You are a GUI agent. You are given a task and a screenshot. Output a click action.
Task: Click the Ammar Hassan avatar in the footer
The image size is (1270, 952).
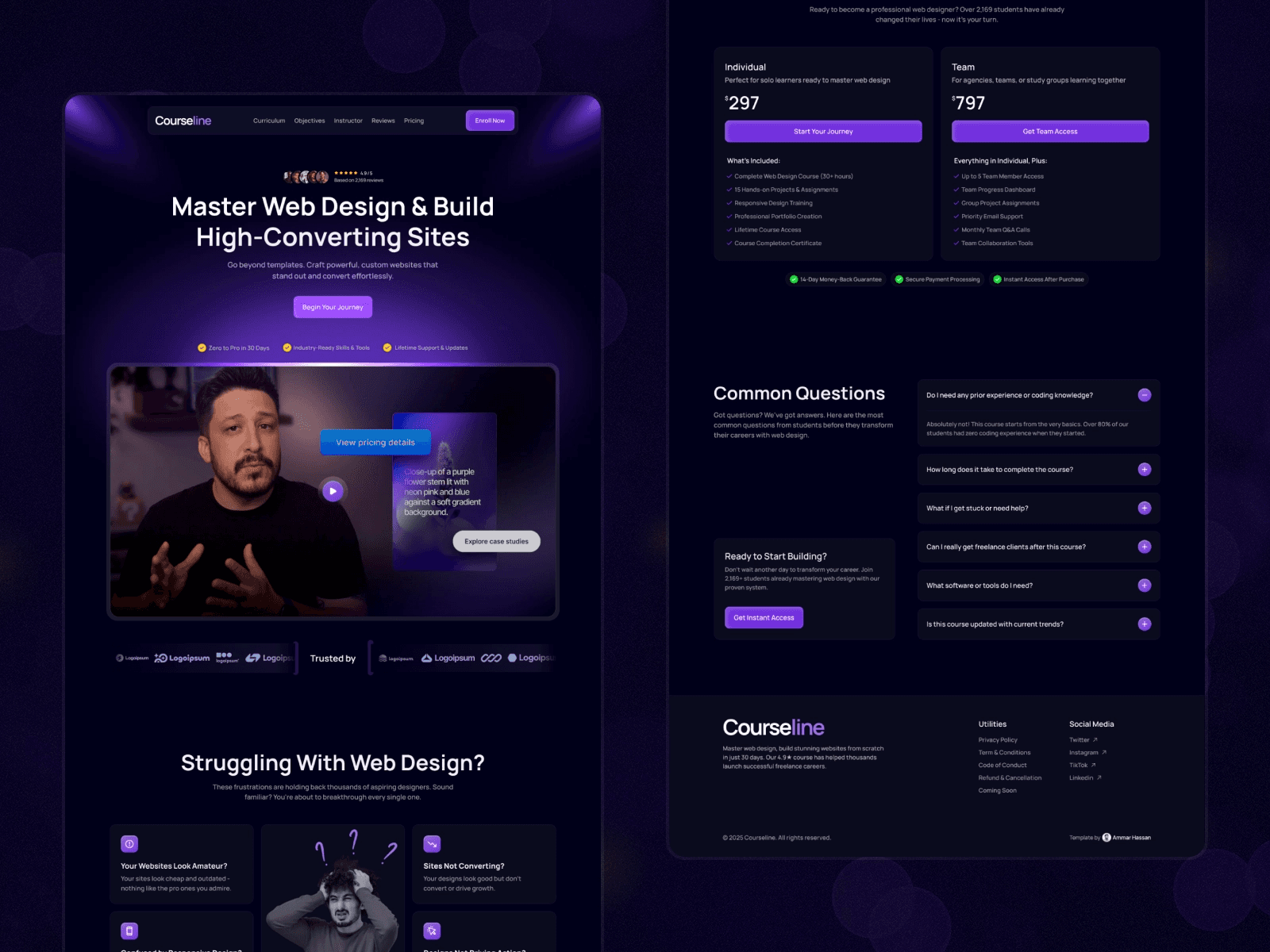pos(1106,837)
